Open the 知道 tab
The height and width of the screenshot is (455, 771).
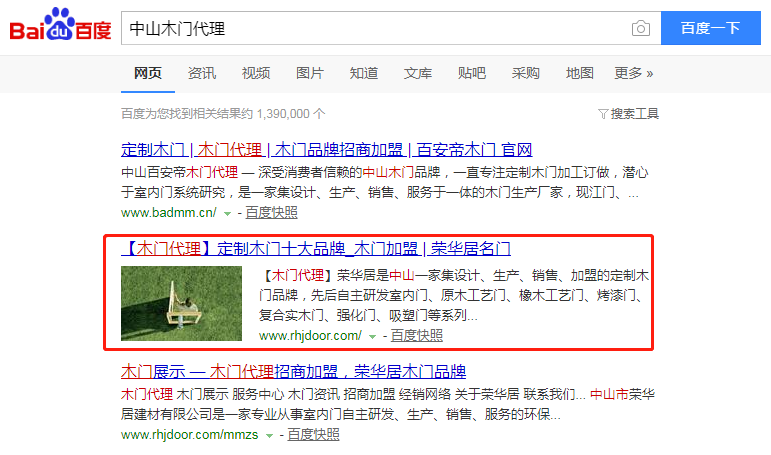(x=364, y=73)
